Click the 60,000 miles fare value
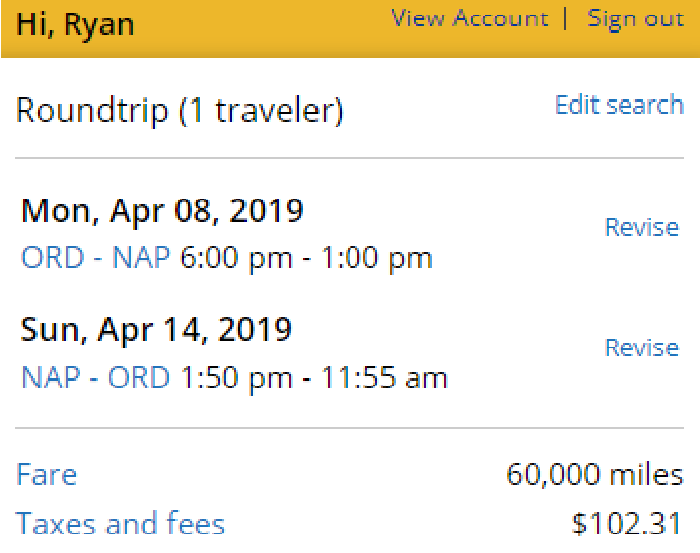 (x=595, y=474)
